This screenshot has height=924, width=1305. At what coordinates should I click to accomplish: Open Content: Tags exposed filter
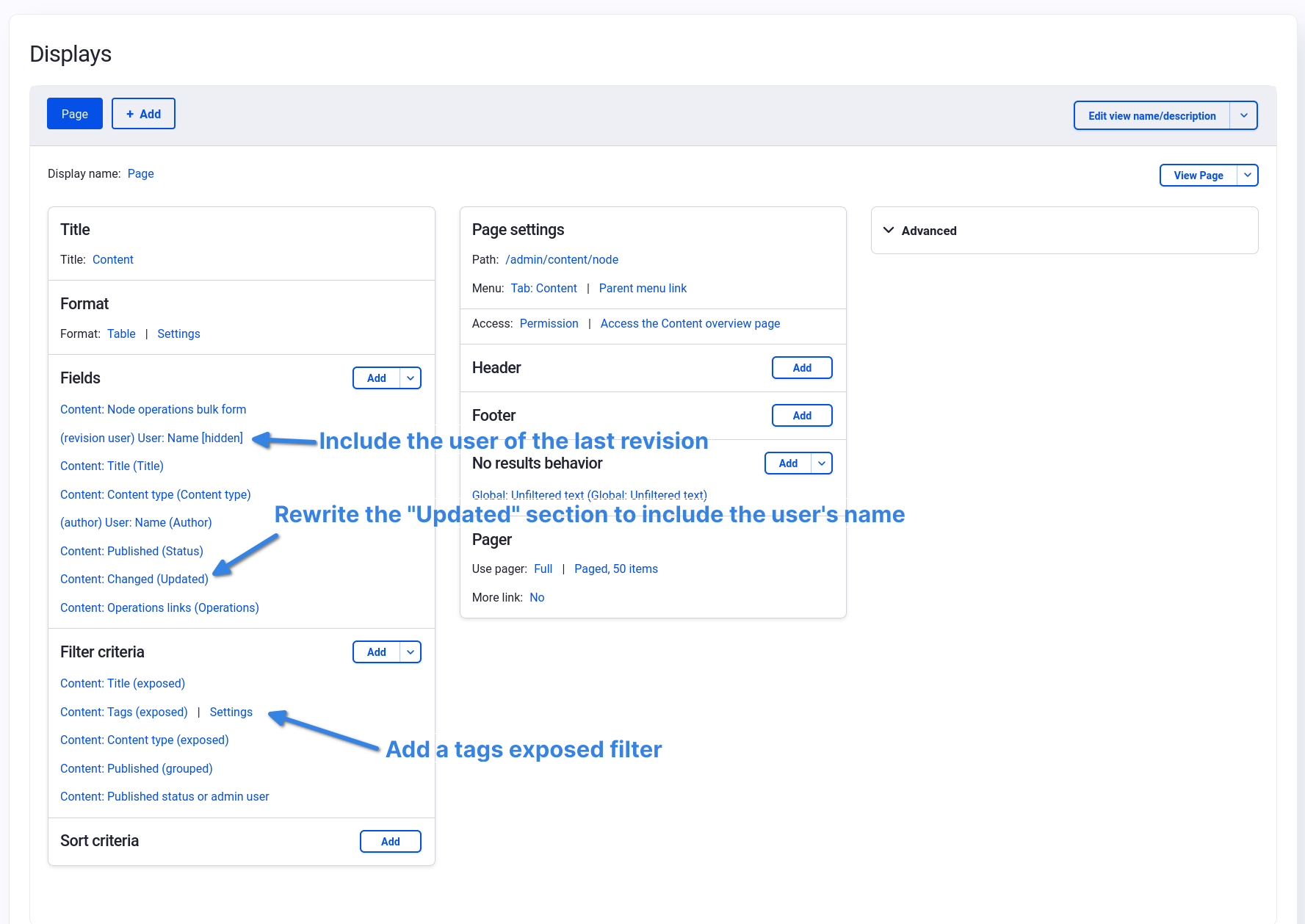tap(124, 712)
